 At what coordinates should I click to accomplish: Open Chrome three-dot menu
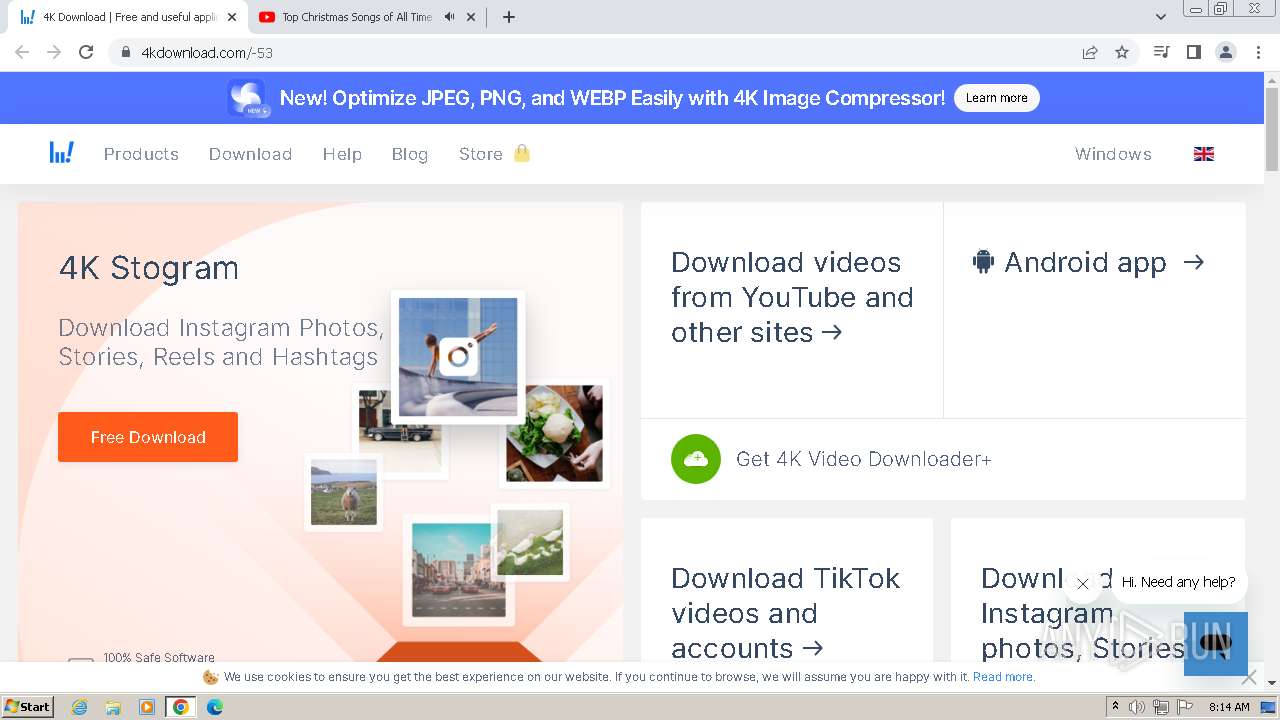1258,52
